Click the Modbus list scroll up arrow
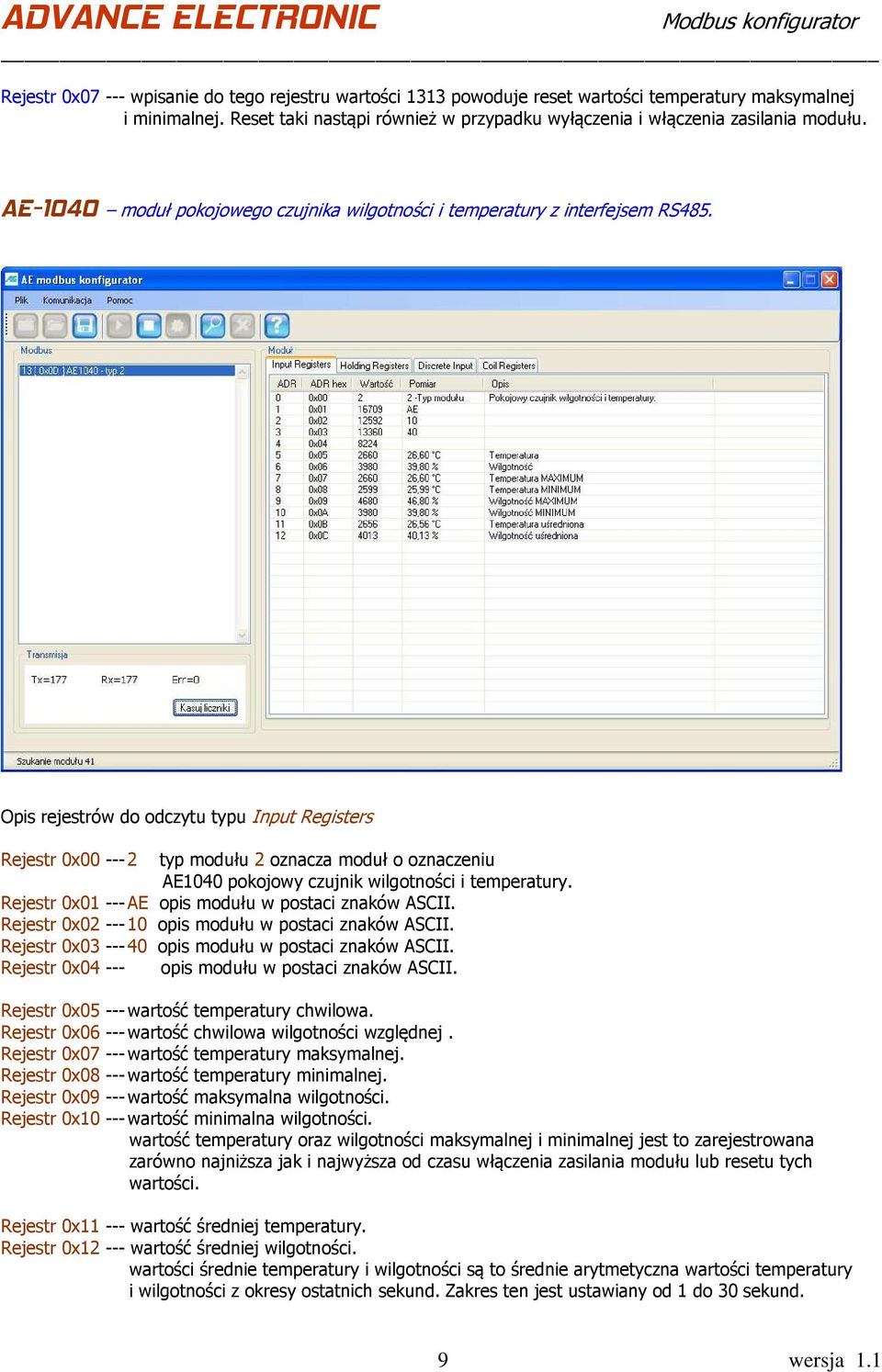This screenshot has height=1372, width=882. tap(243, 372)
